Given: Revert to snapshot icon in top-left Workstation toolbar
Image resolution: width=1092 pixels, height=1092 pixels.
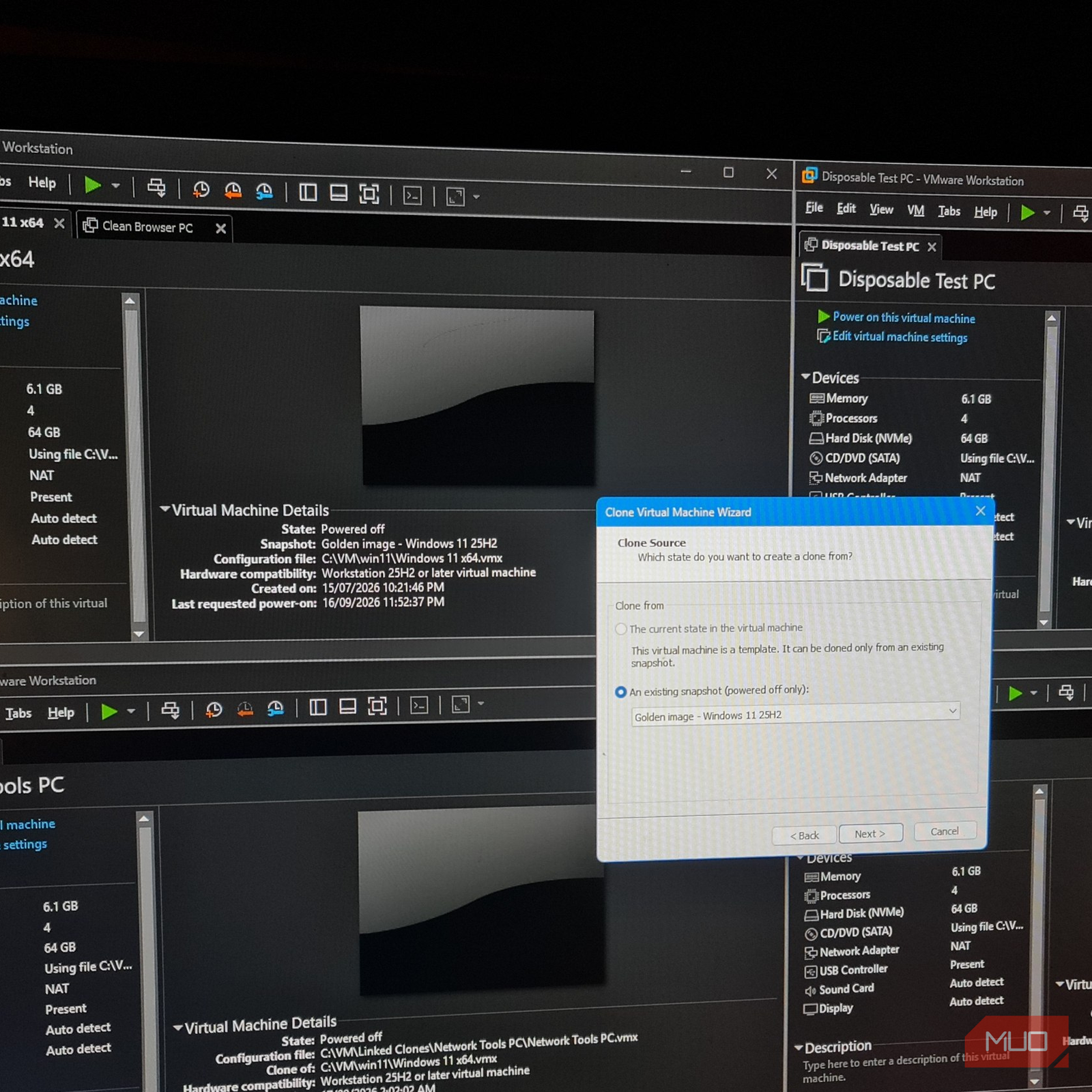Looking at the screenshot, I should (233, 190).
